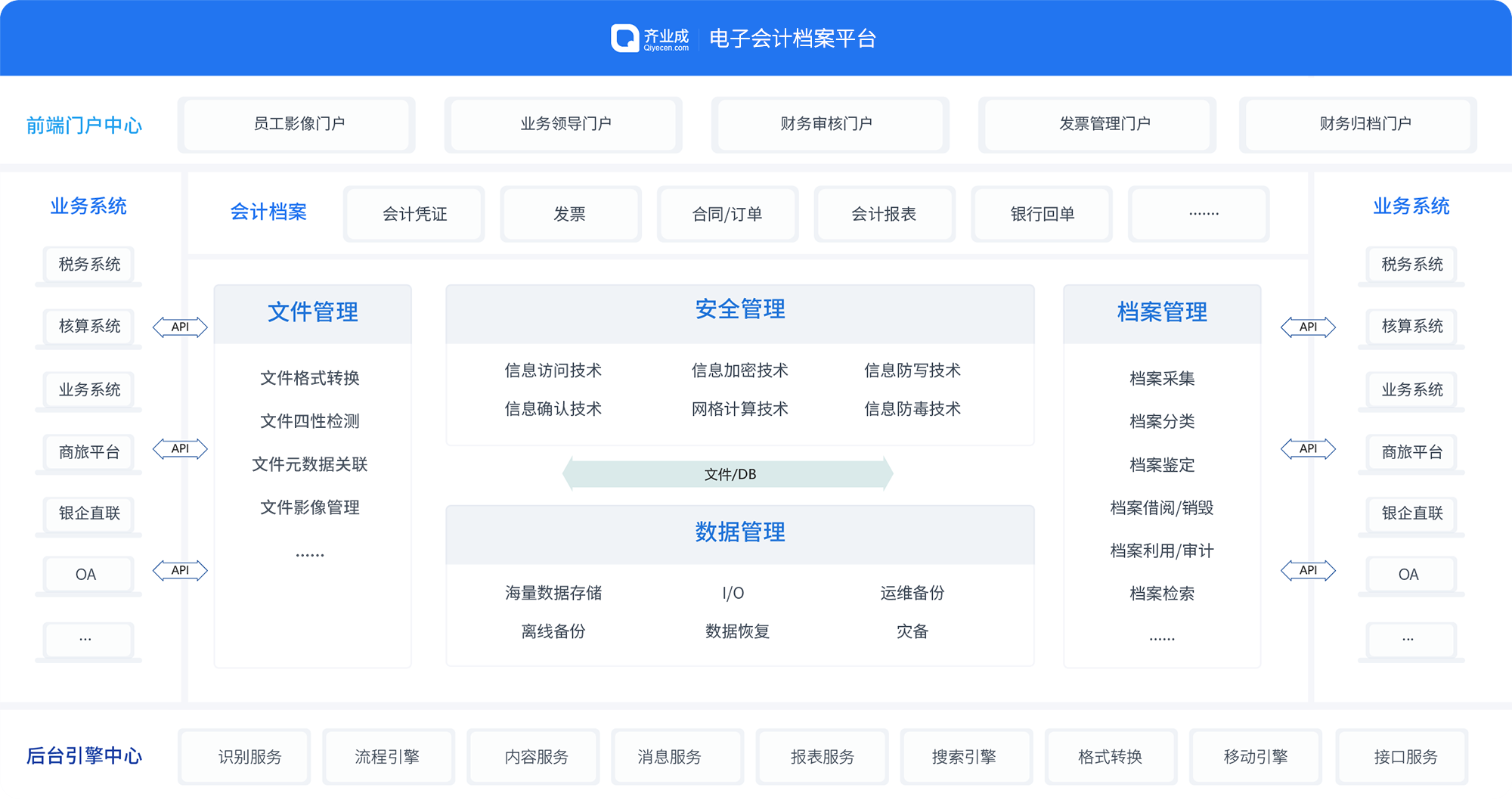Viewport: 1512px width, 800px height.
Task: Select the 发票管理门户 portal
Action: [x=1097, y=125]
